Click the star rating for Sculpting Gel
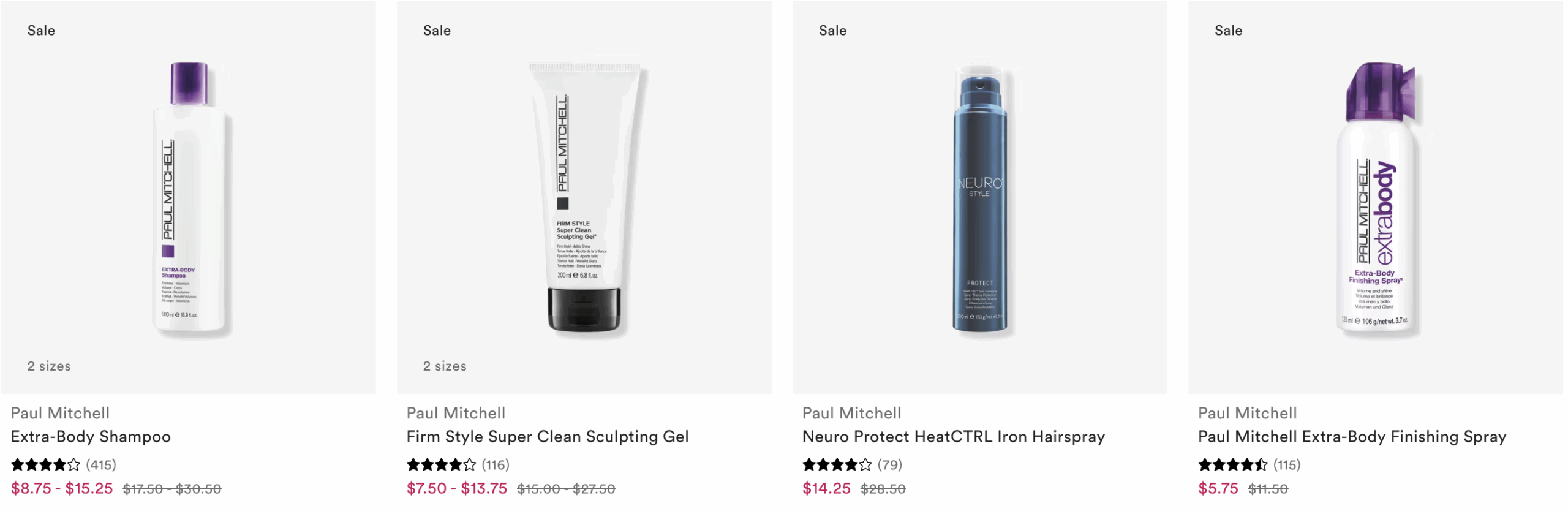Screen dimensions: 1568x514 [442, 465]
